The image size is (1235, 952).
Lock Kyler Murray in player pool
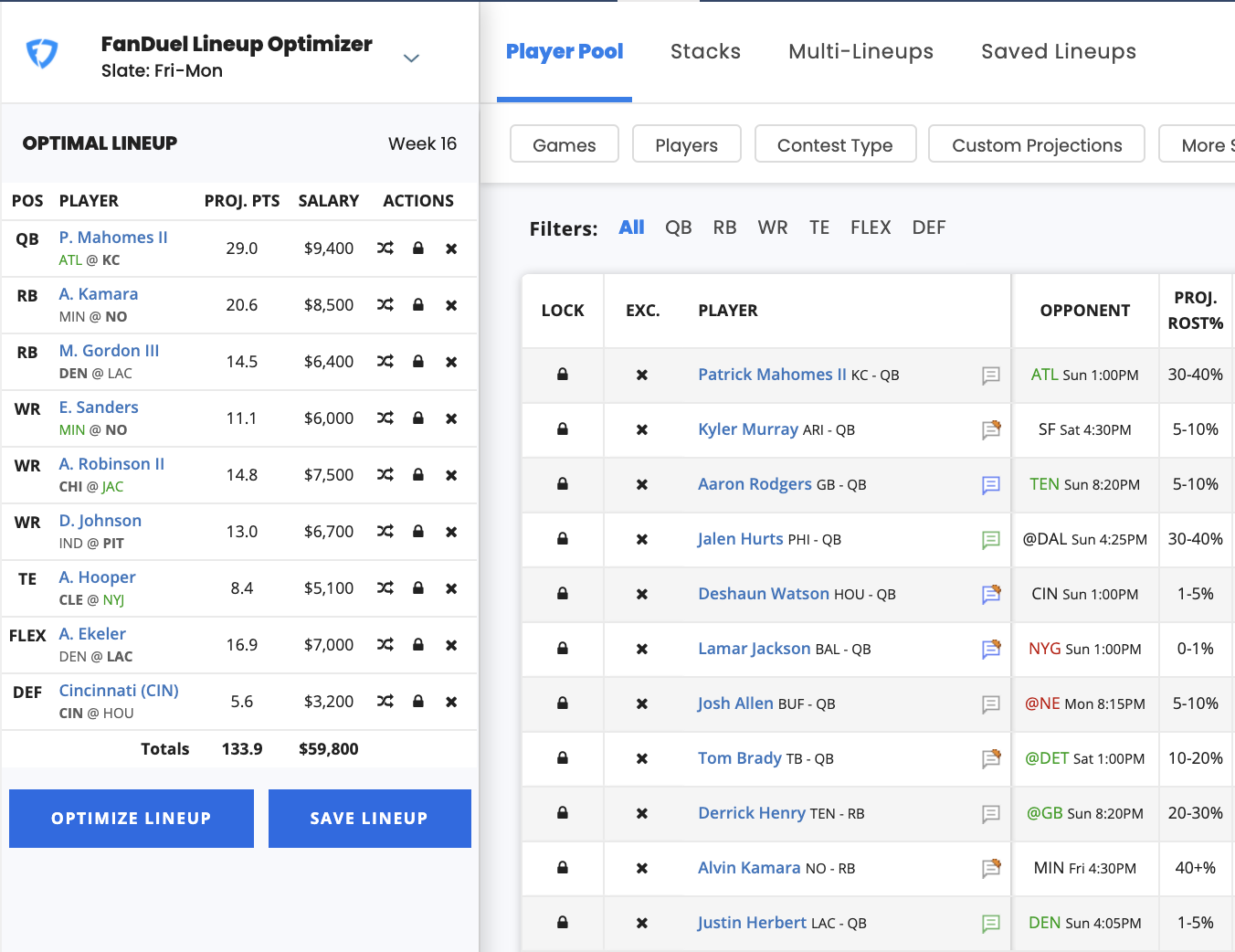tap(563, 428)
